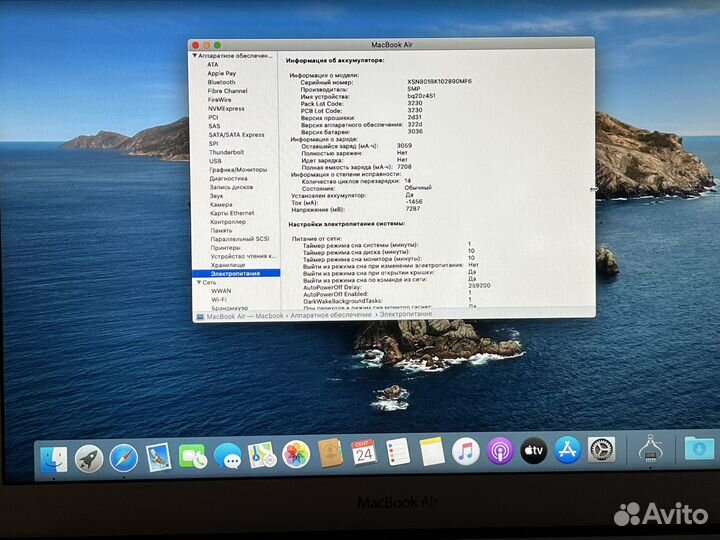The height and width of the screenshot is (540, 720).
Task: Click the green zoom window button
Action: point(217,45)
